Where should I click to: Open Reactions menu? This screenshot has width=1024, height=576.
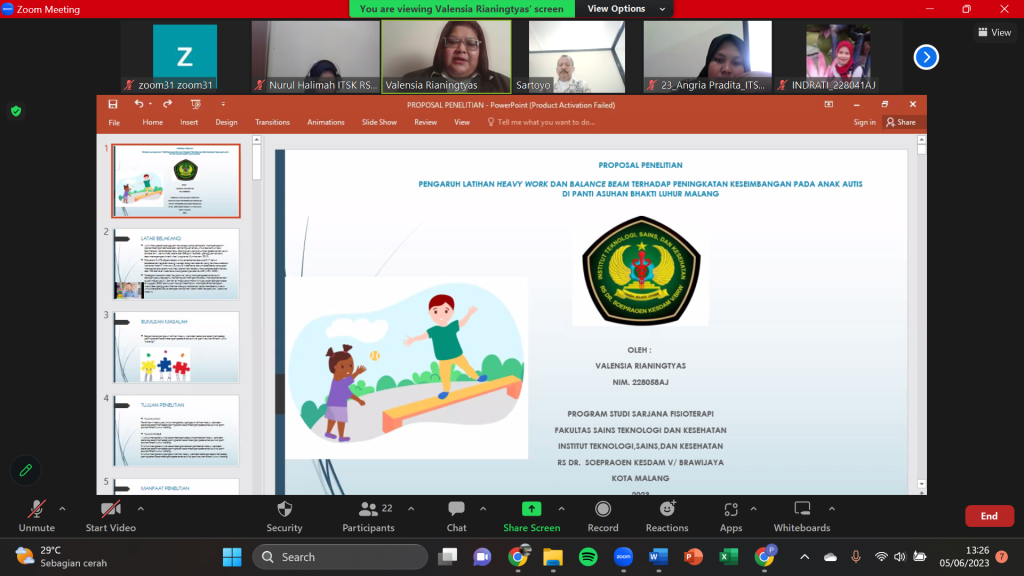click(x=667, y=516)
